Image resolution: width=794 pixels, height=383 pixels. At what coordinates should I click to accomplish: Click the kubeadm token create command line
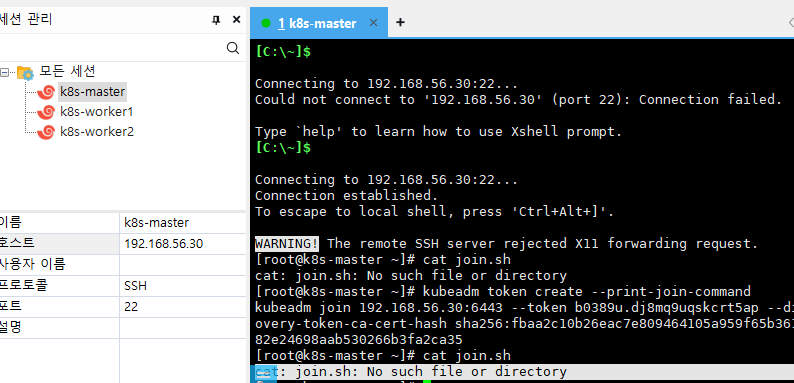click(503, 292)
